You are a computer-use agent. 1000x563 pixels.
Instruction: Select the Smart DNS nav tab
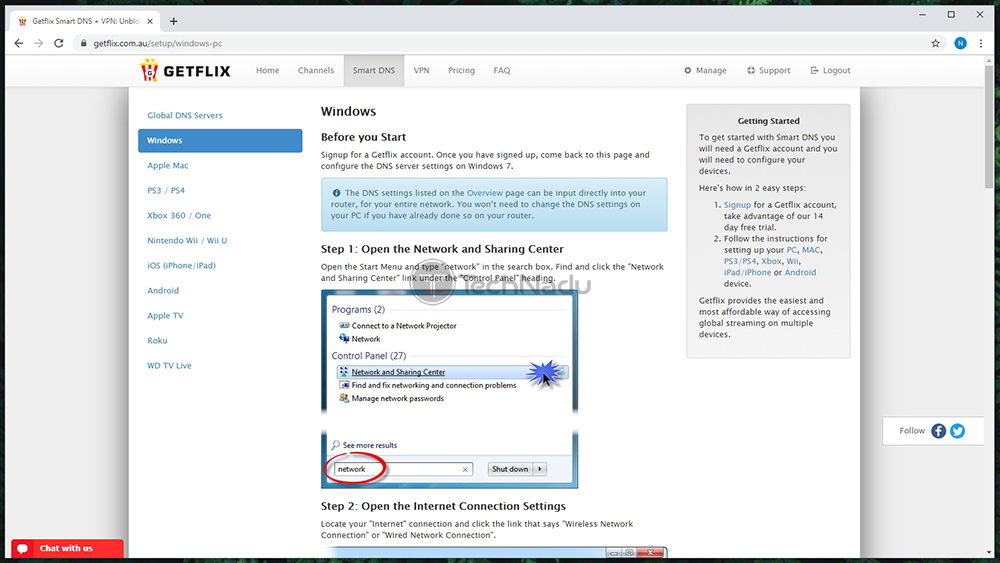tap(374, 71)
